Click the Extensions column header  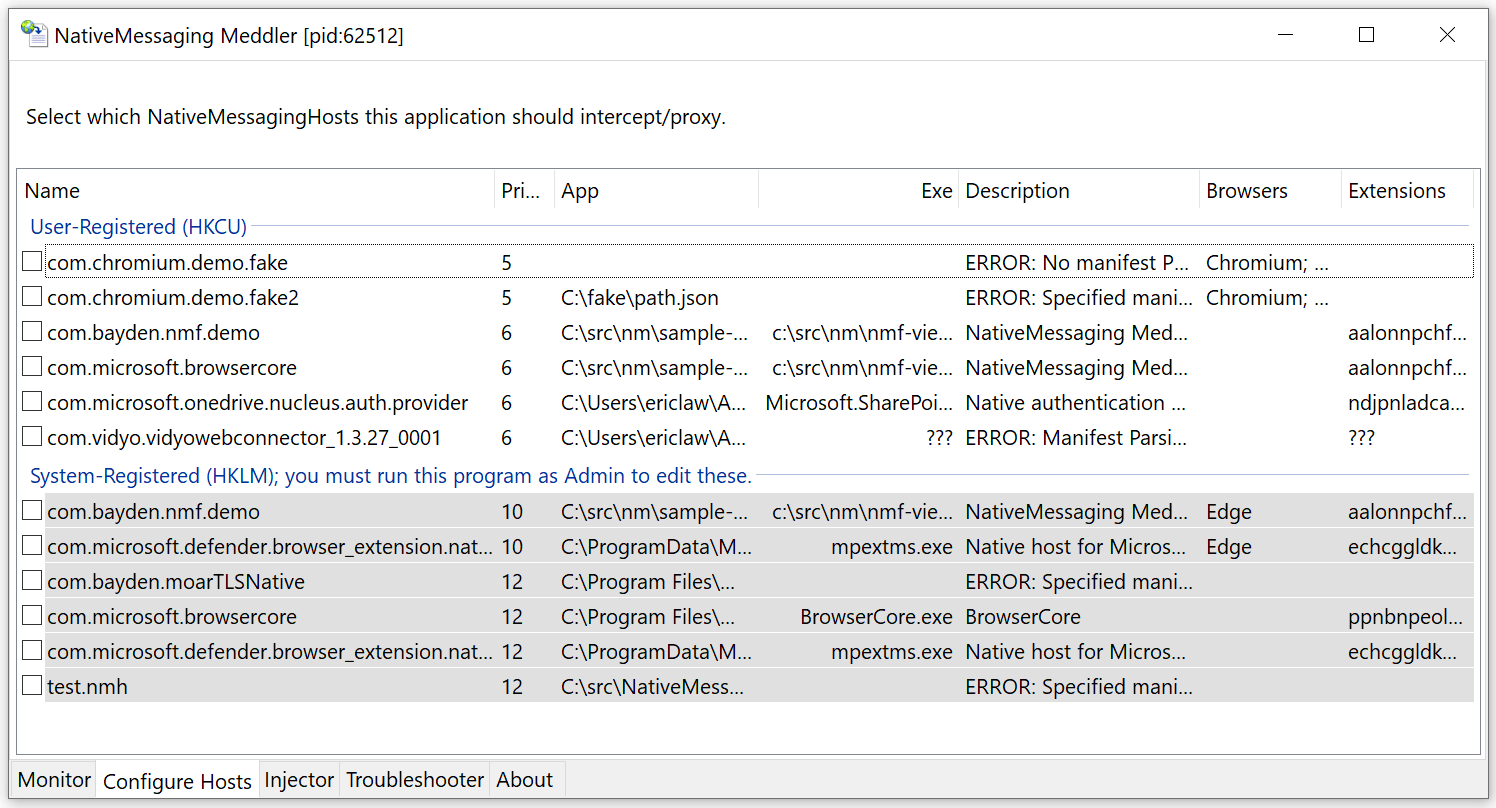pos(1407,191)
